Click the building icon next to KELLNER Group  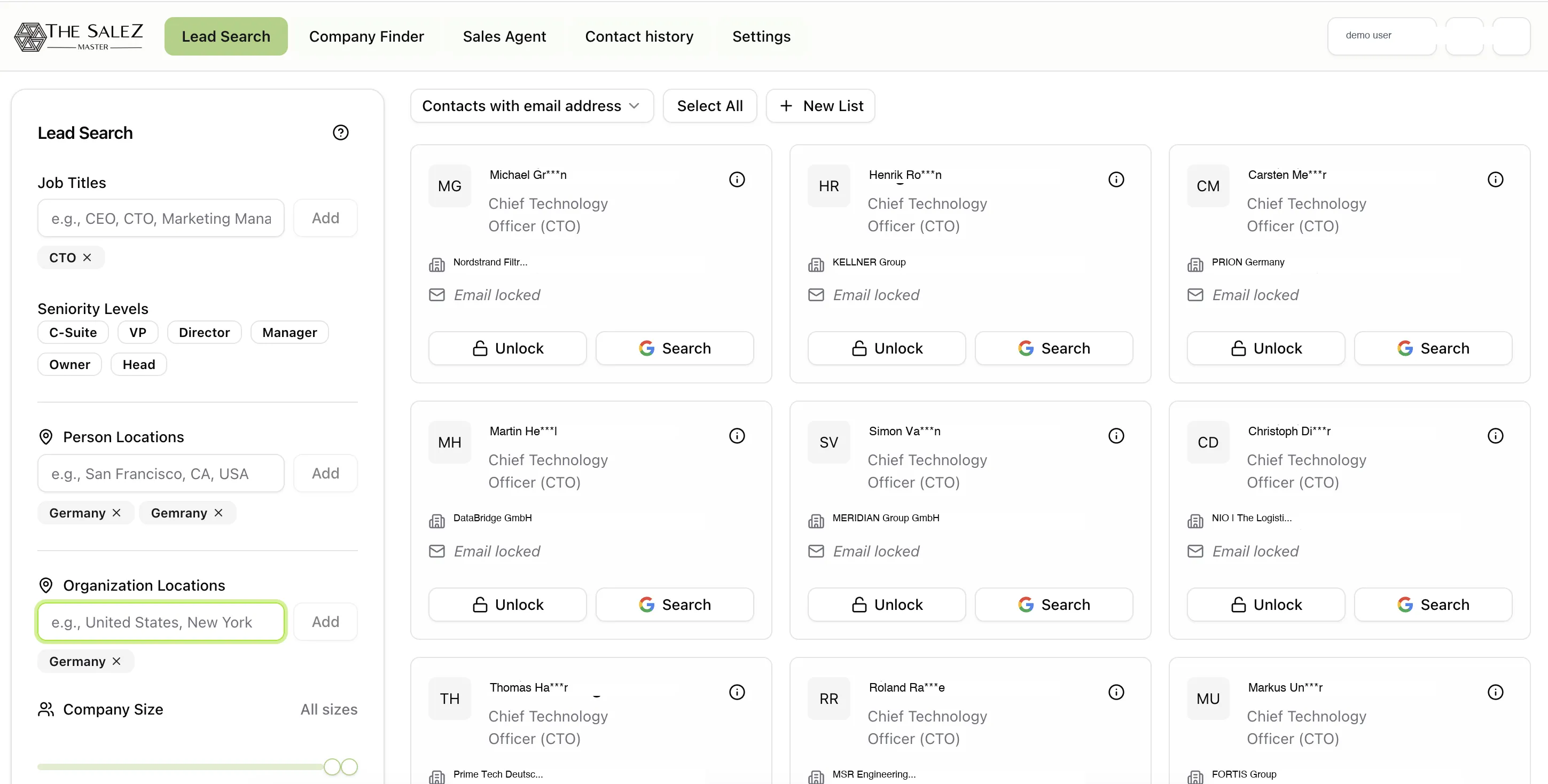[817, 264]
